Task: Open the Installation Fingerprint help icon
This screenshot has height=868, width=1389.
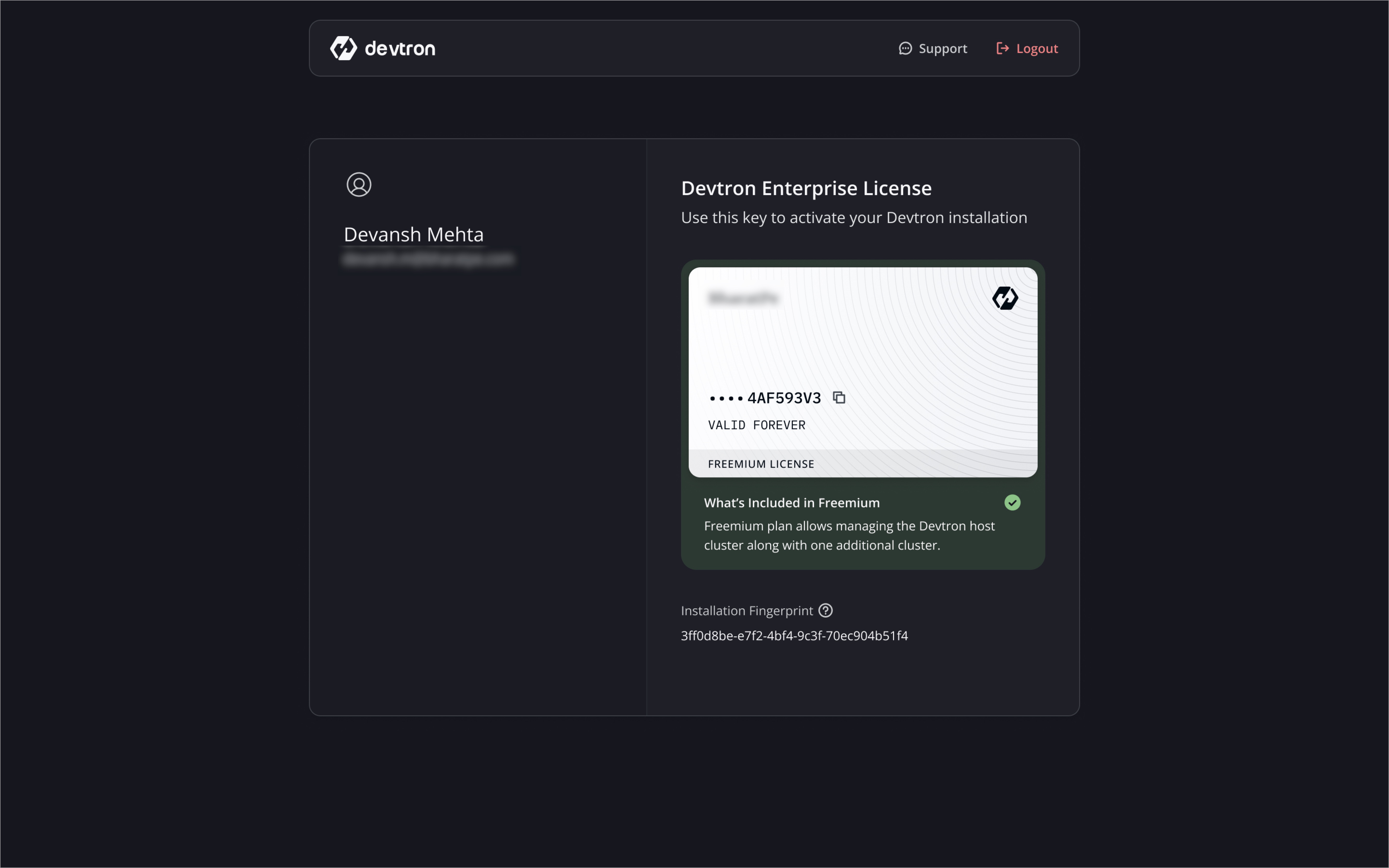Action: coord(826,610)
